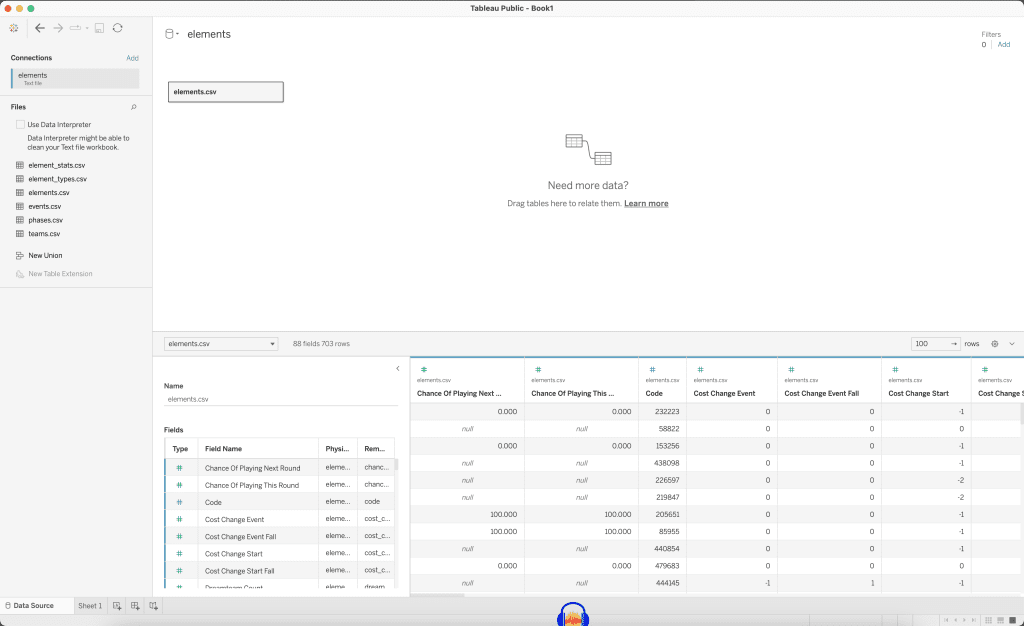Click the search files magnifier icon

134,107
